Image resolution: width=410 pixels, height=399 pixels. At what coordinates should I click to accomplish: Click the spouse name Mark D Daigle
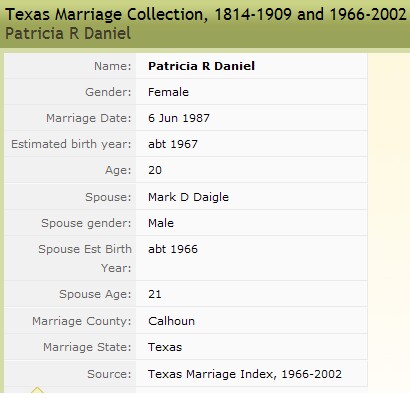[188, 197]
